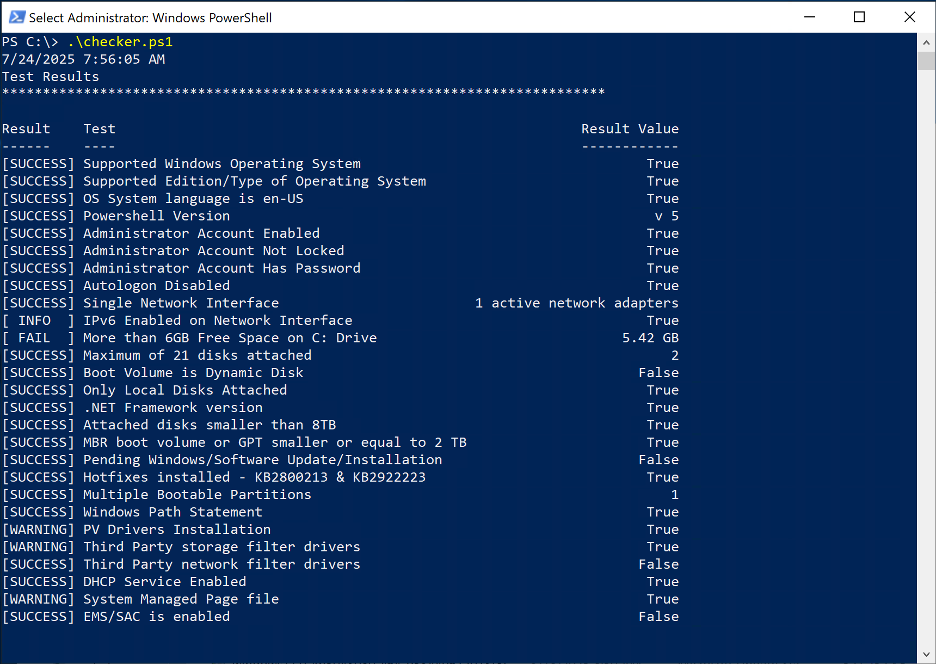Click the 'Result Value' column header
This screenshot has height=664, width=936.
(x=629, y=129)
